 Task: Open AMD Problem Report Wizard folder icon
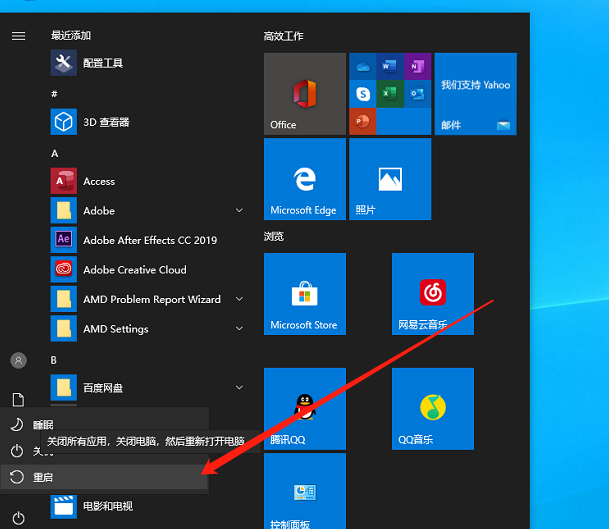(64, 299)
